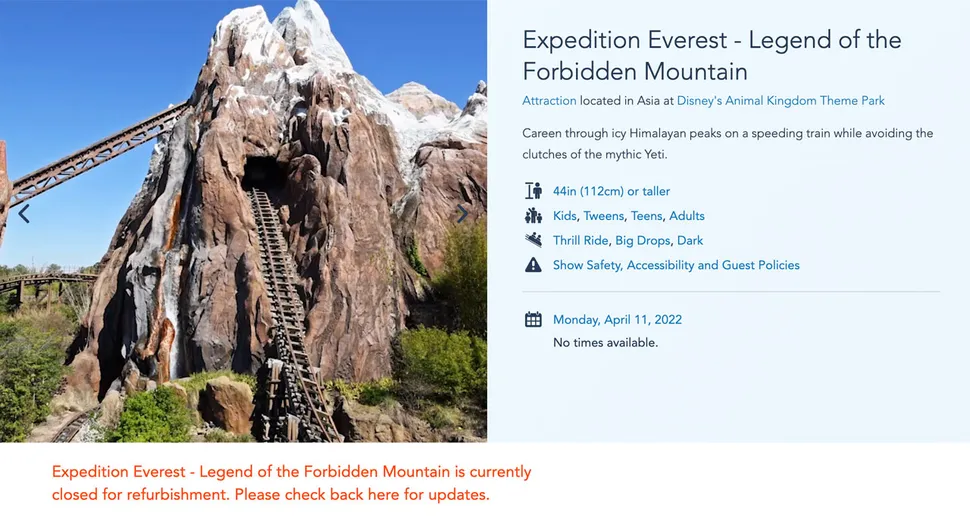970x520 pixels.
Task: Show Safety, Accessibility and Guest Policies
Action: [x=676, y=265]
